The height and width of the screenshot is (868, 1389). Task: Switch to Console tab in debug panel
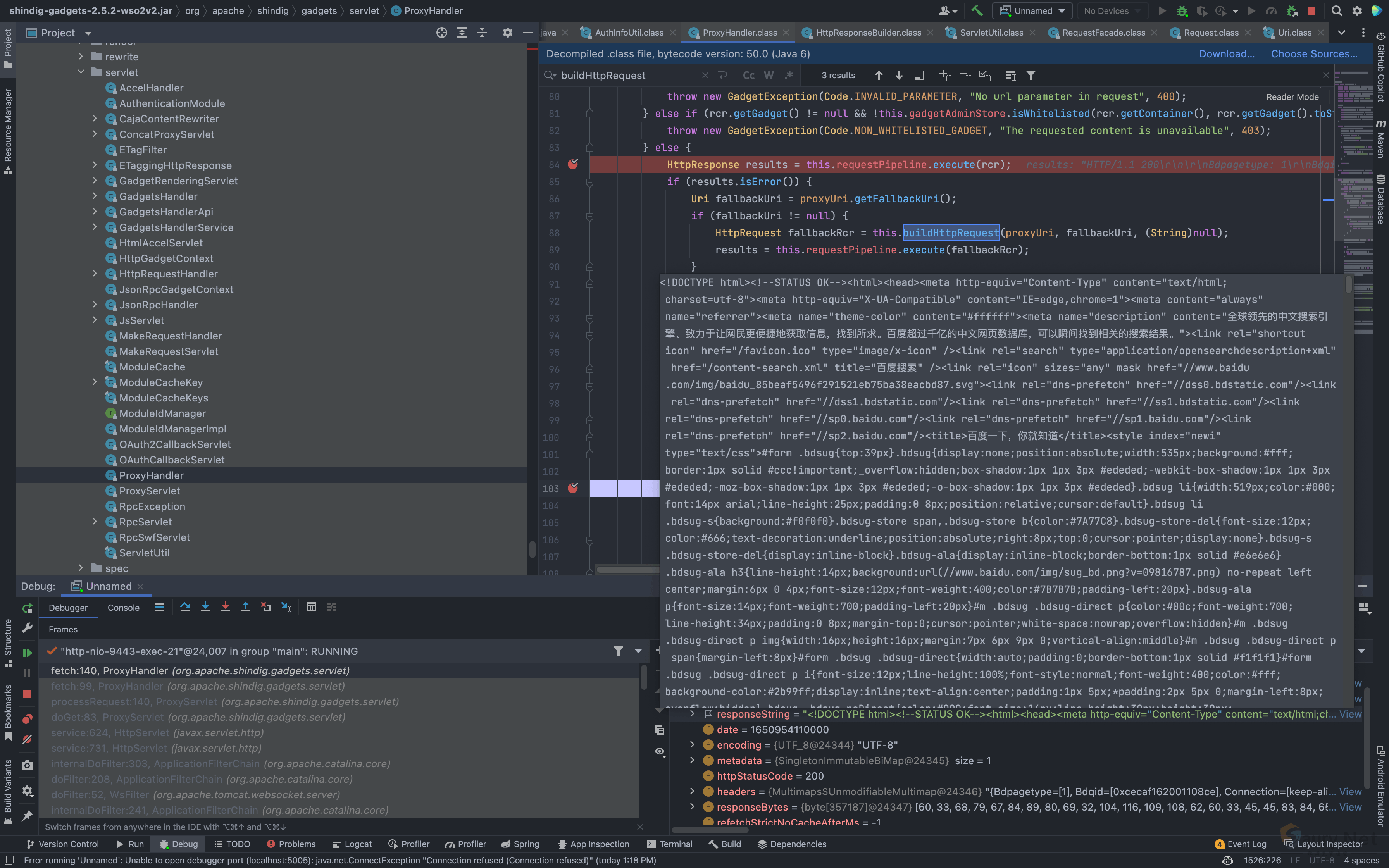pyautogui.click(x=123, y=607)
